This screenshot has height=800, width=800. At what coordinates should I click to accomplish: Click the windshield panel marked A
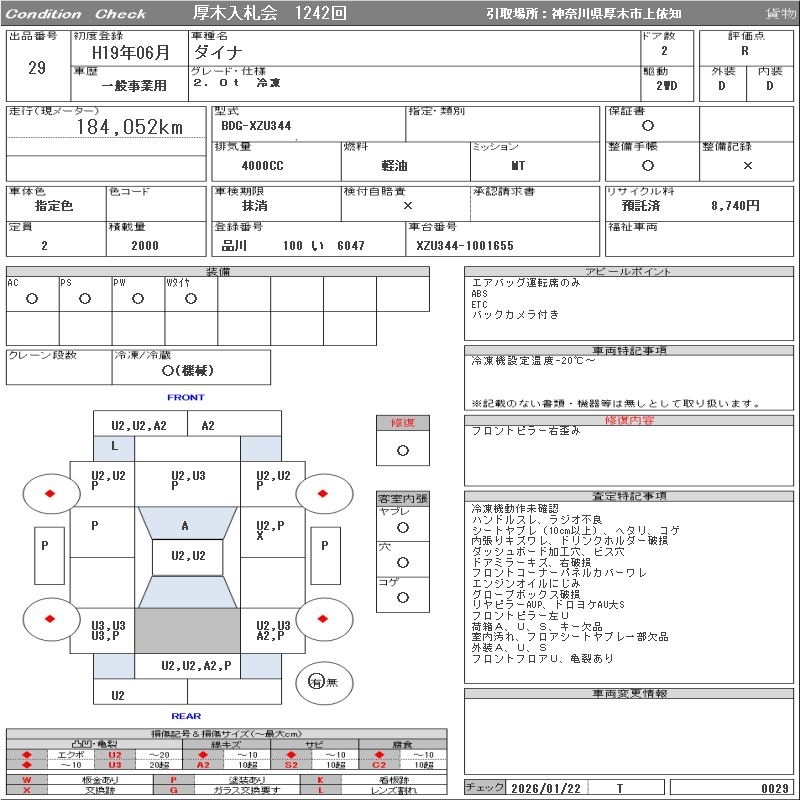[x=185, y=526]
